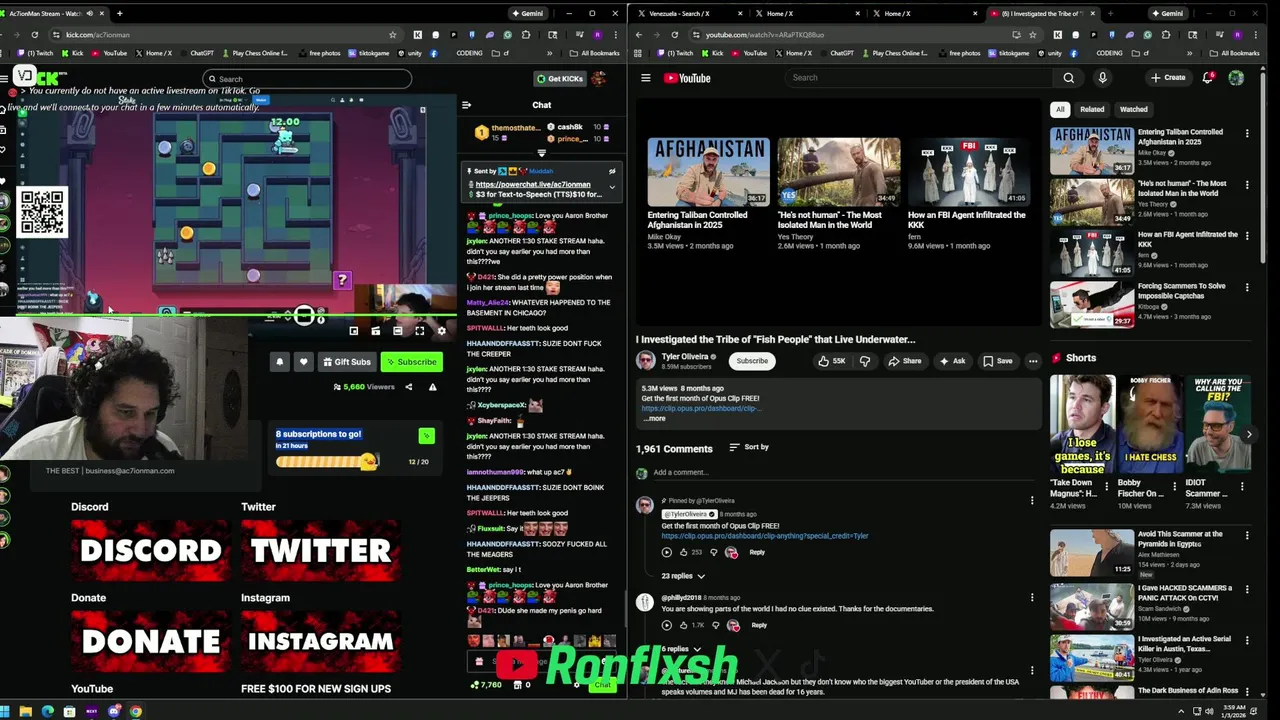Select Watched filter chip
The image size is (1280, 720).
1133,109
